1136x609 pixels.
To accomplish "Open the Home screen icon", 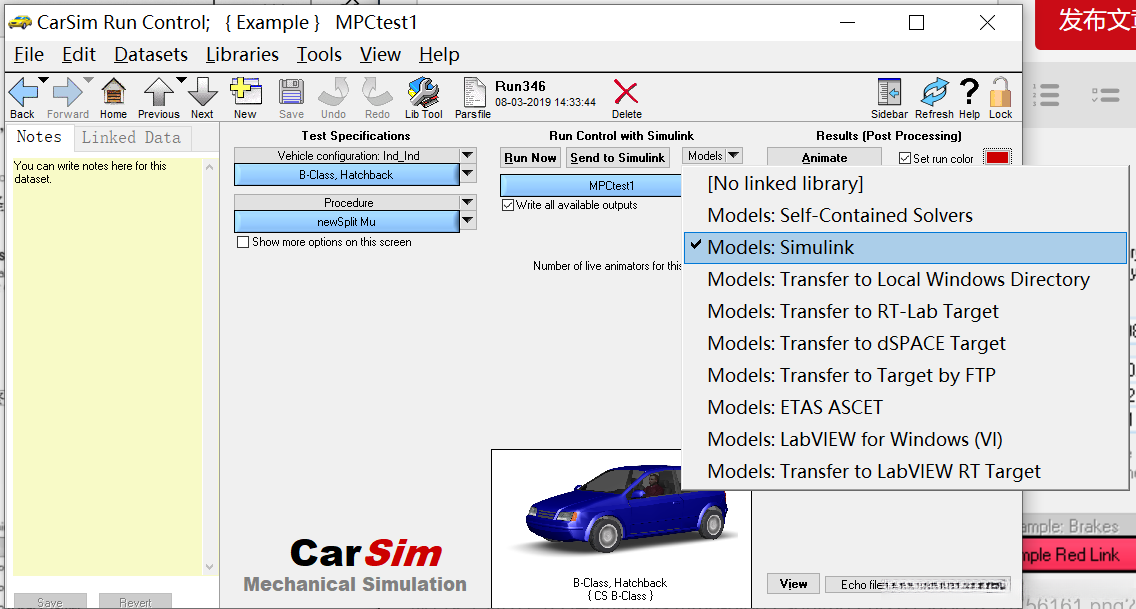I will pos(113,92).
